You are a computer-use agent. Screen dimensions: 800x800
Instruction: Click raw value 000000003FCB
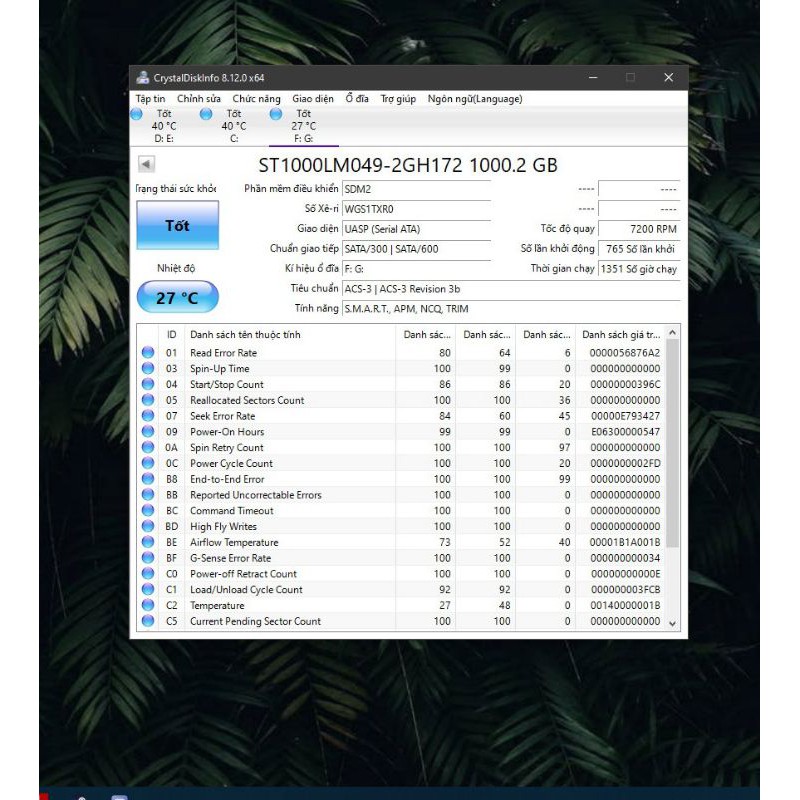626,590
